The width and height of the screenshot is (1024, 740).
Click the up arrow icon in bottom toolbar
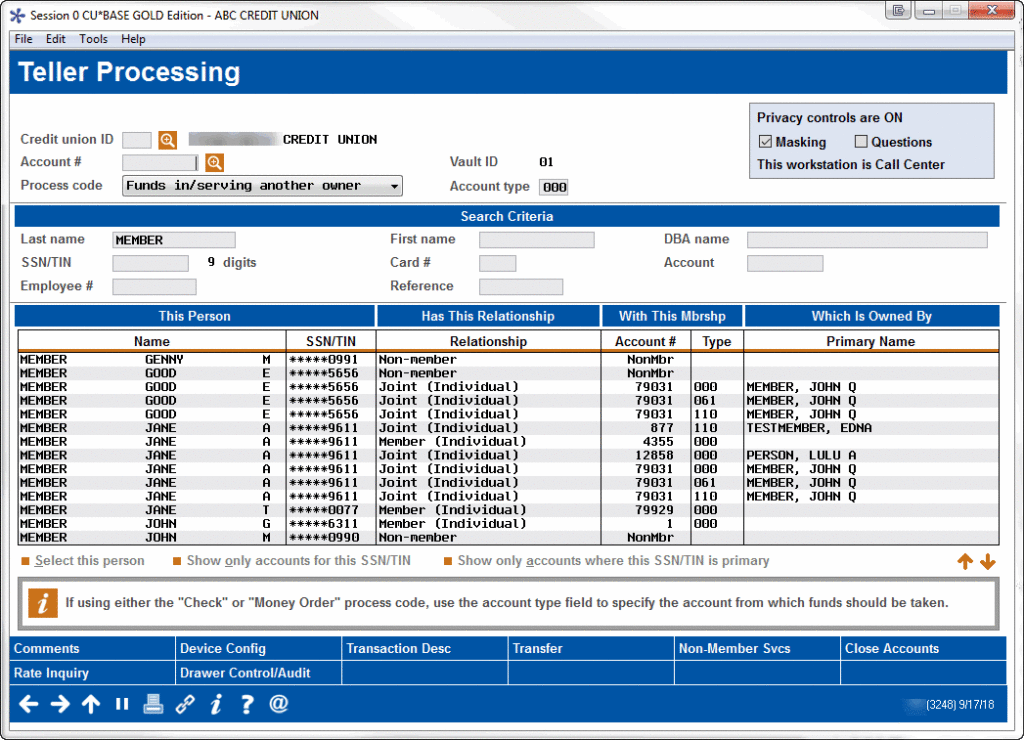pyautogui.click(x=91, y=704)
